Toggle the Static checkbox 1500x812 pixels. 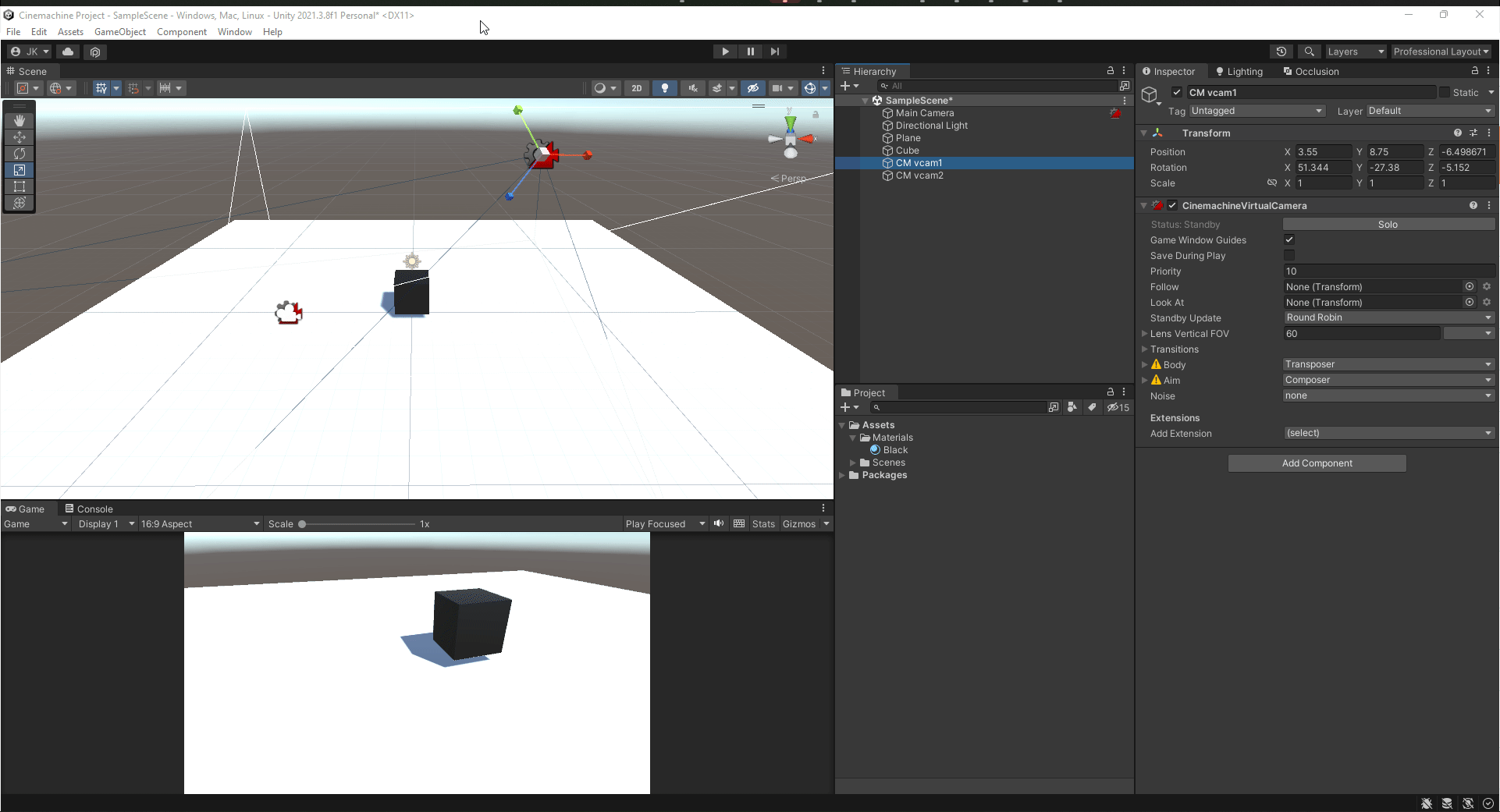point(1445,92)
